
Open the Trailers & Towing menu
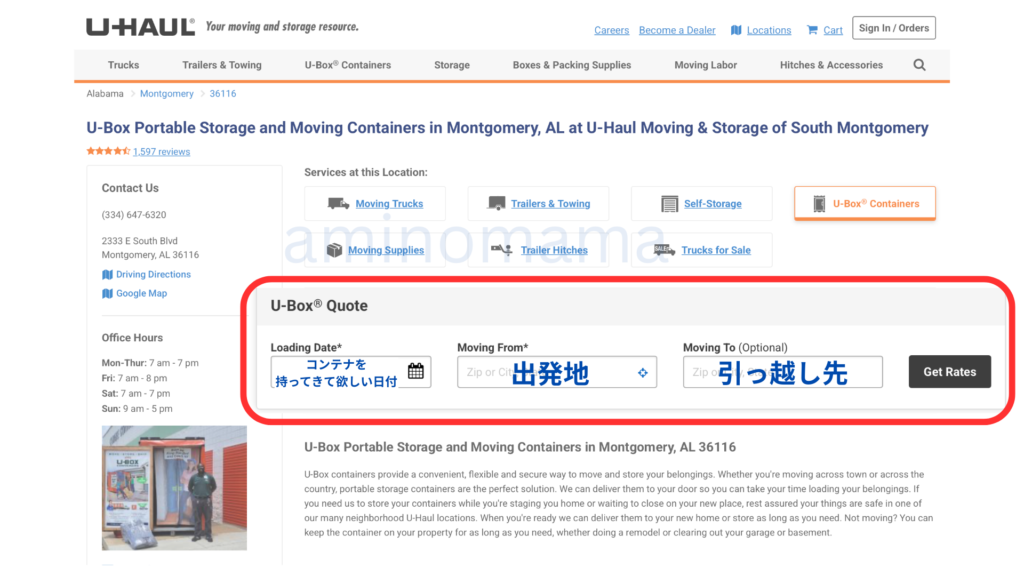[x=222, y=65]
